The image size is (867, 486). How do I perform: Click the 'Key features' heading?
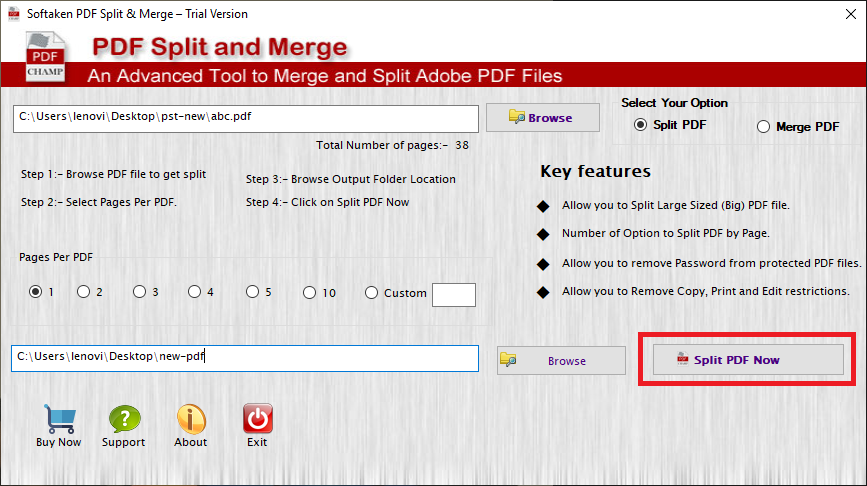click(596, 171)
